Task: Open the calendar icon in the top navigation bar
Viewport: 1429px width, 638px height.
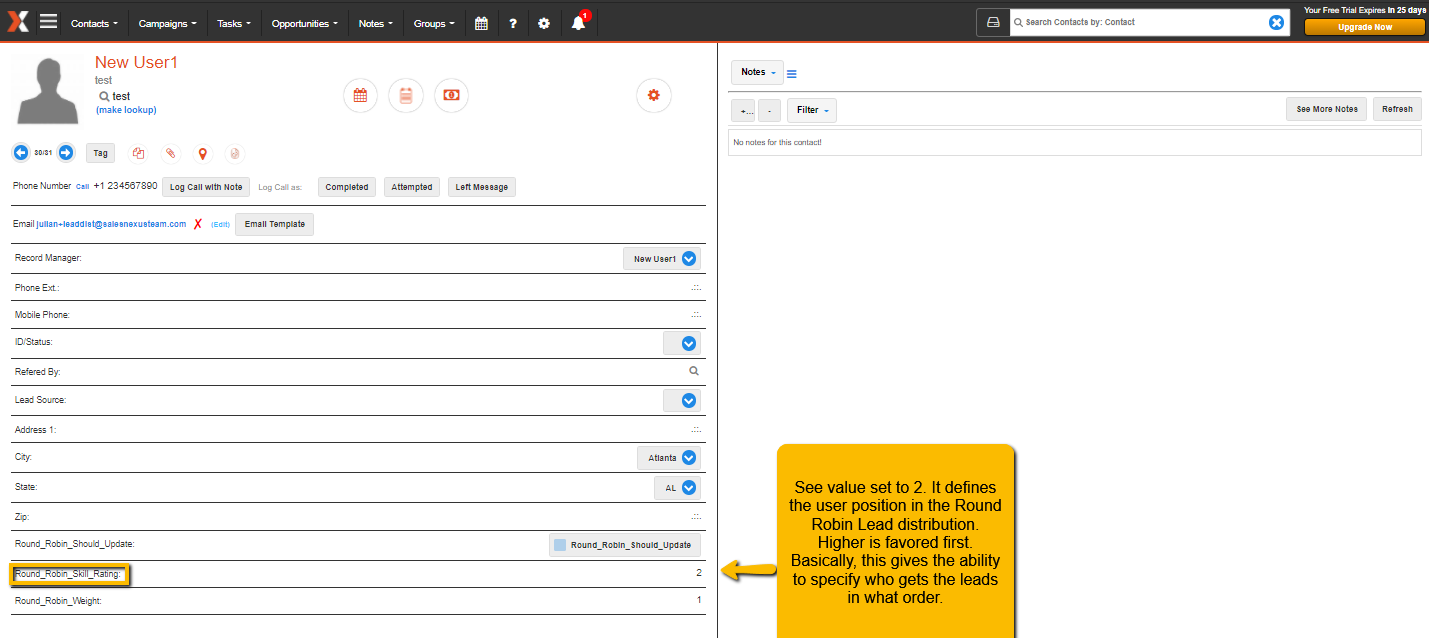Action: click(x=481, y=23)
